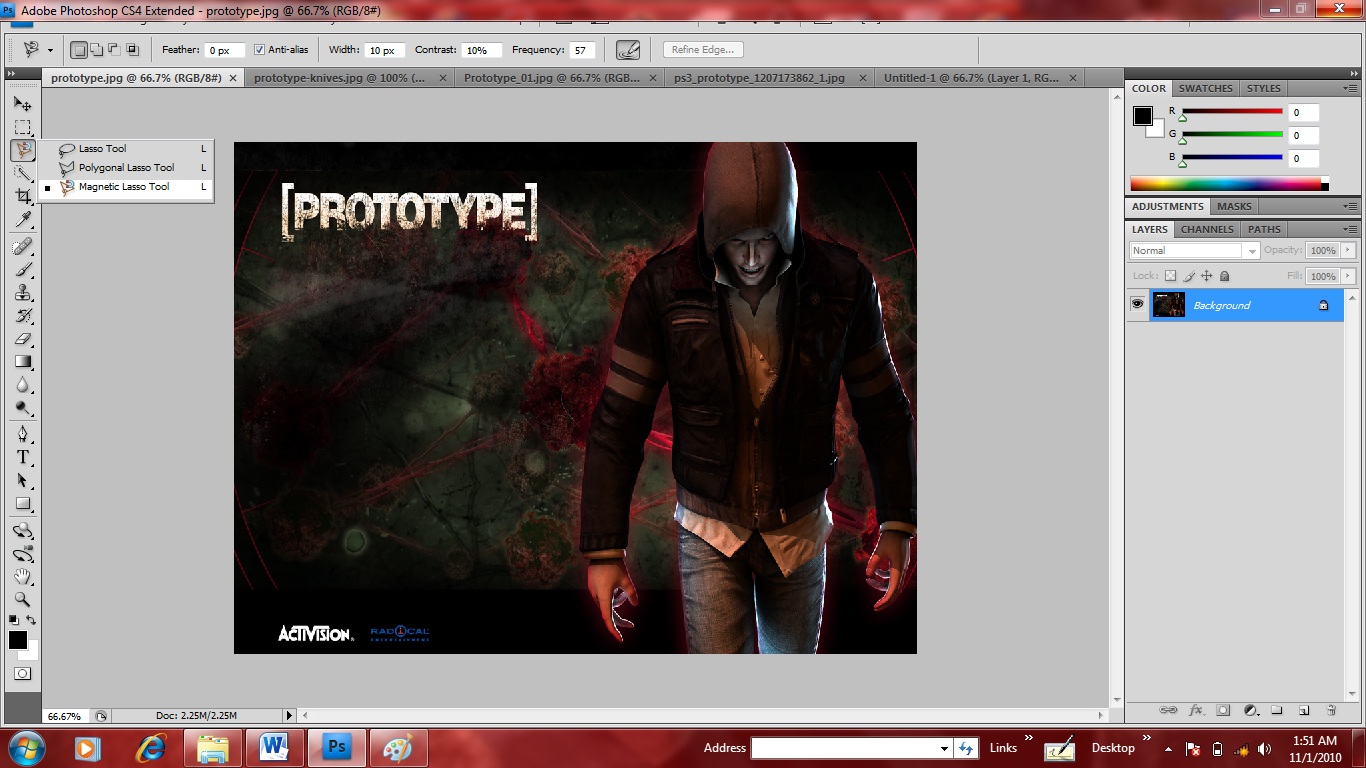This screenshot has width=1366, height=768.
Task: Choose Magnetic Lasso Tool from flyout
Action: click(126, 186)
